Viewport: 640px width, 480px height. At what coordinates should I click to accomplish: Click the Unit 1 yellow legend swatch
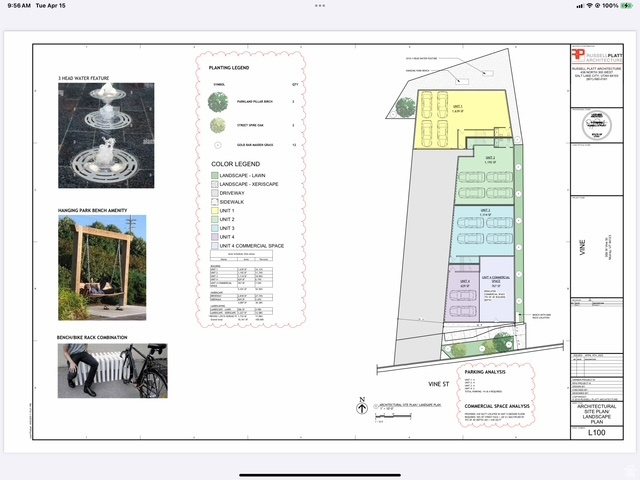(x=215, y=211)
